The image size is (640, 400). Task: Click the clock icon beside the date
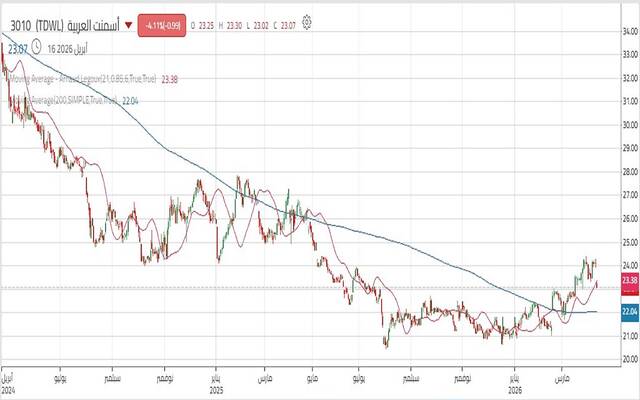point(37,47)
